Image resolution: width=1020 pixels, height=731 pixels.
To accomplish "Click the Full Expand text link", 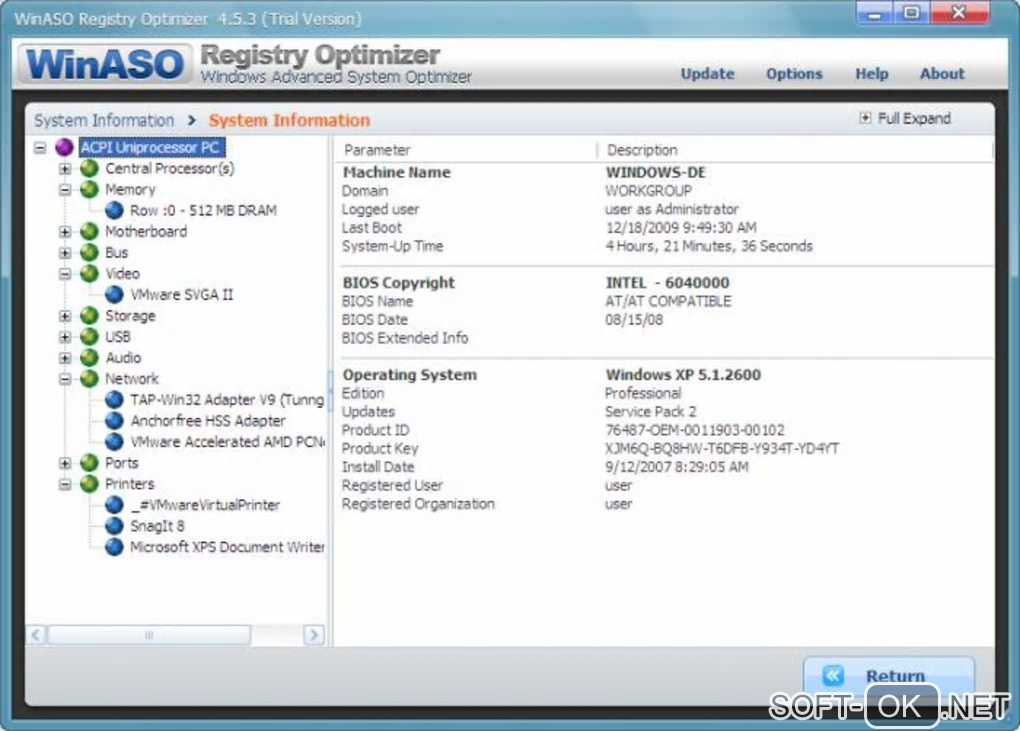I will click(914, 118).
